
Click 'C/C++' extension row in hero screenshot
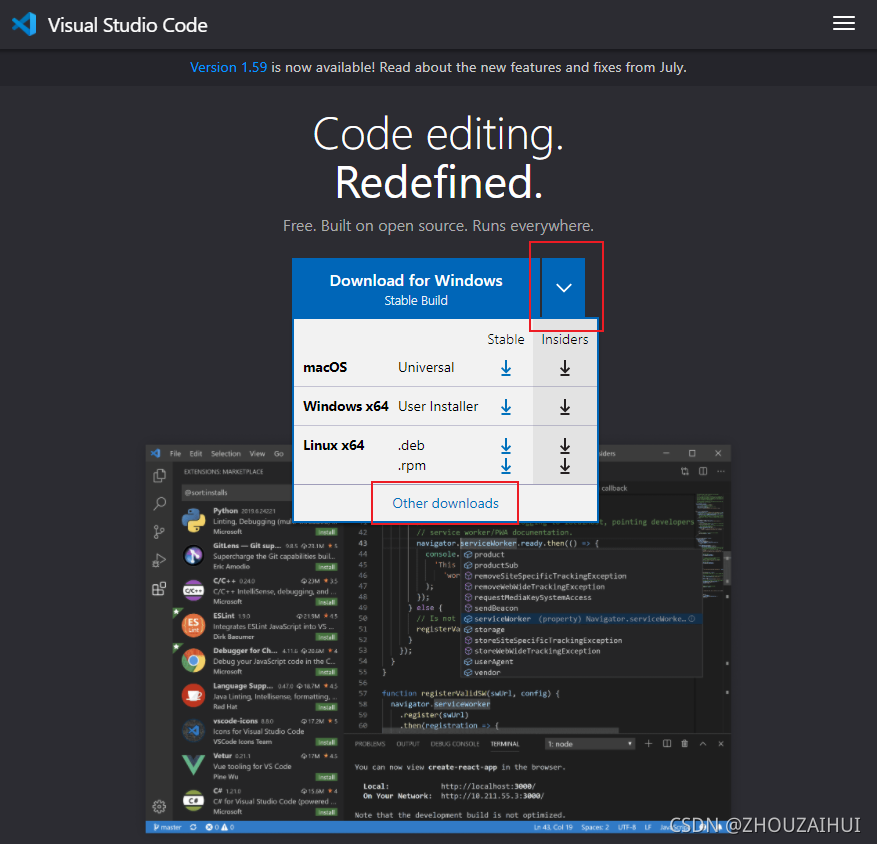pyautogui.click(x=260, y=591)
